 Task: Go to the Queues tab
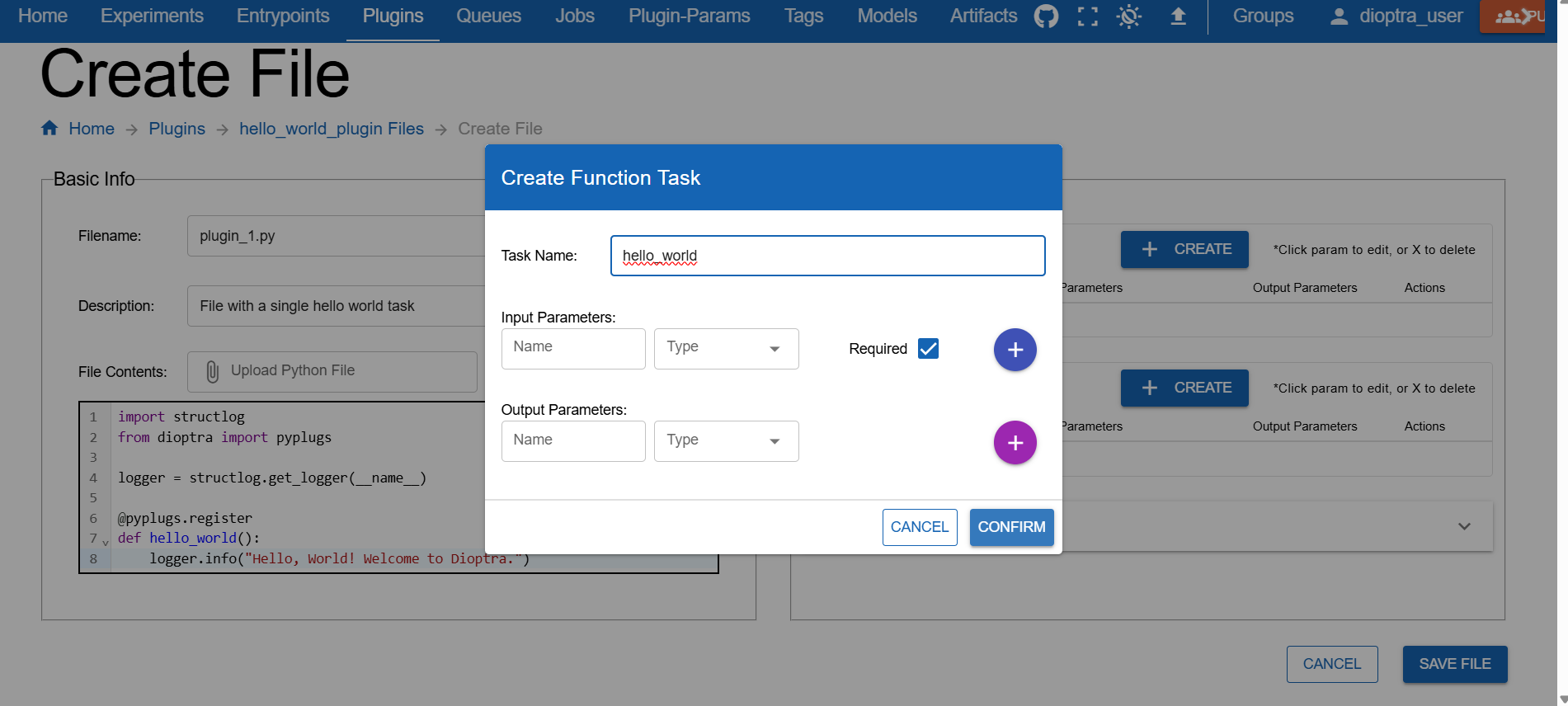click(x=488, y=16)
